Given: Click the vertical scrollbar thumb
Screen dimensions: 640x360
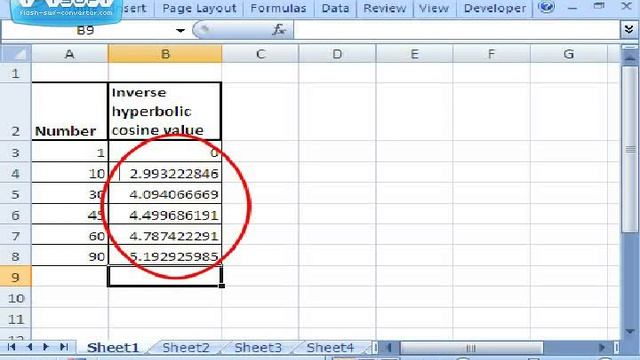Looking at the screenshot, I should 629,149.
